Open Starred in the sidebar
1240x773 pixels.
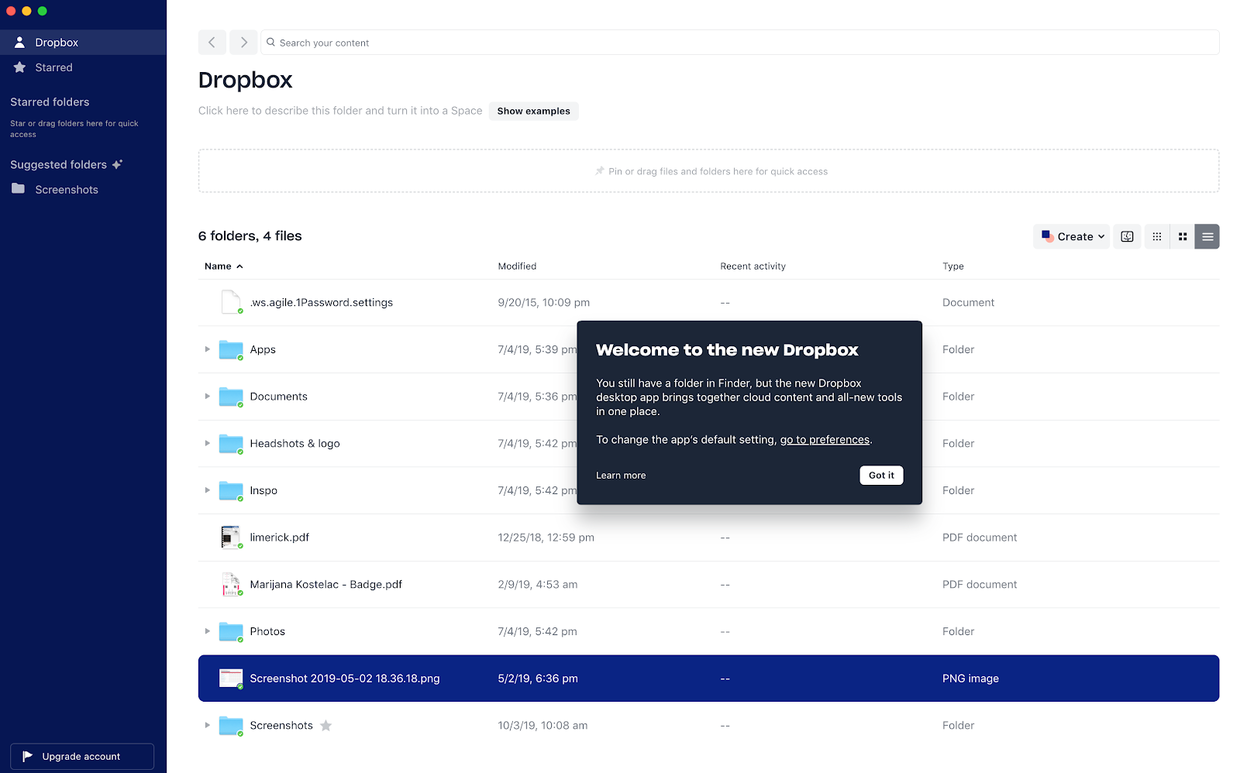[54, 68]
